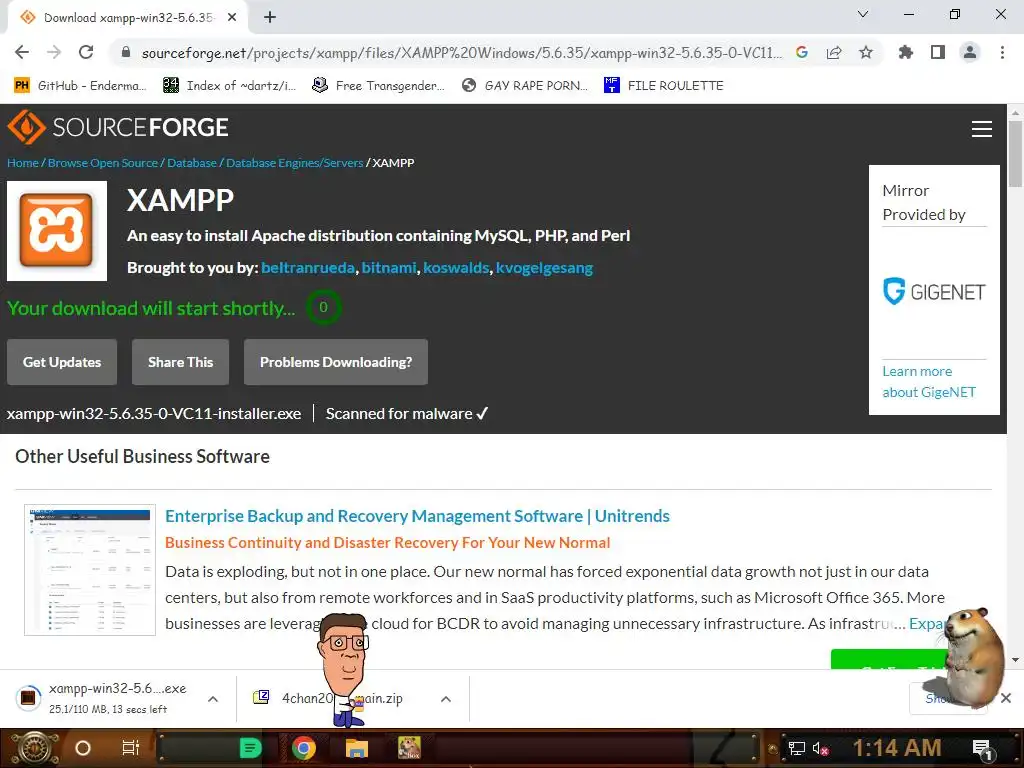Open the Unitrends Enterprise Backup link

[417, 516]
